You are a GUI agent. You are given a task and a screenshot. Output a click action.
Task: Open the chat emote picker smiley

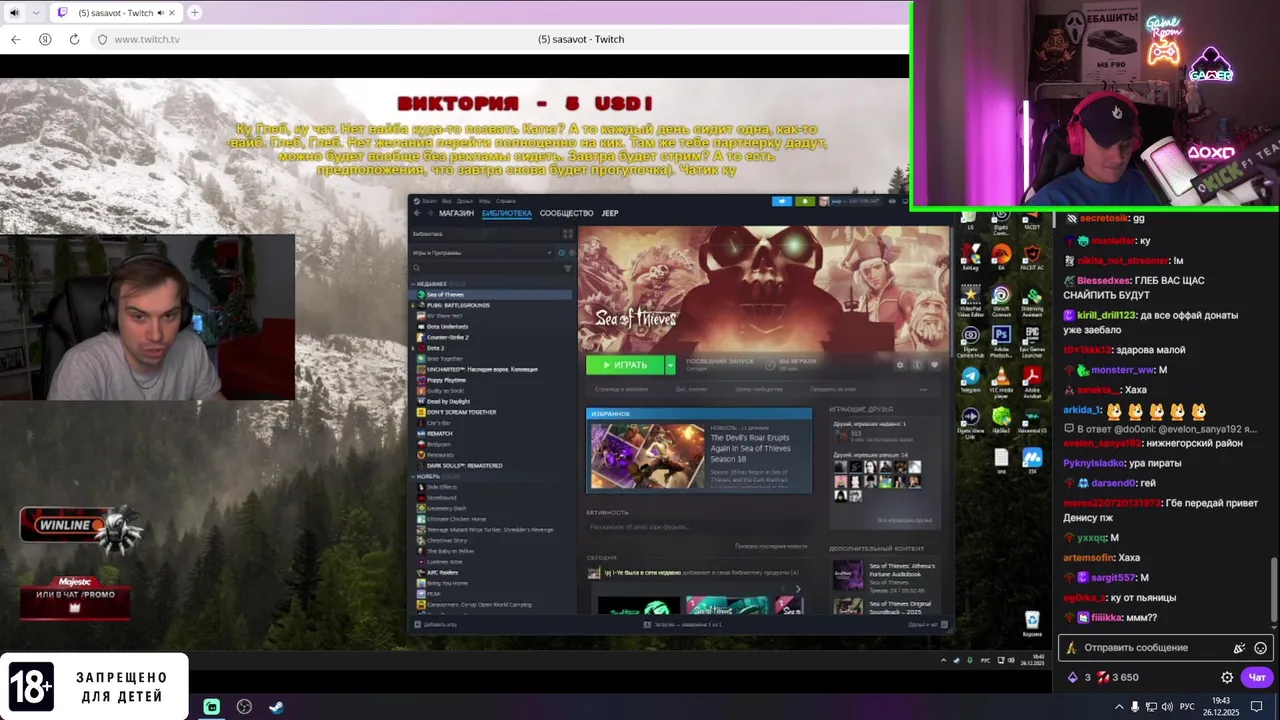pyautogui.click(x=1260, y=648)
